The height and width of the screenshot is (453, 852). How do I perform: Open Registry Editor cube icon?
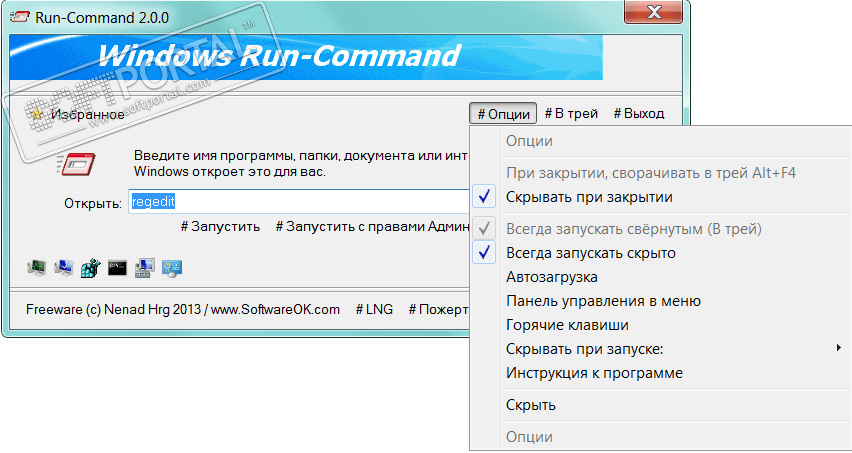[x=91, y=267]
